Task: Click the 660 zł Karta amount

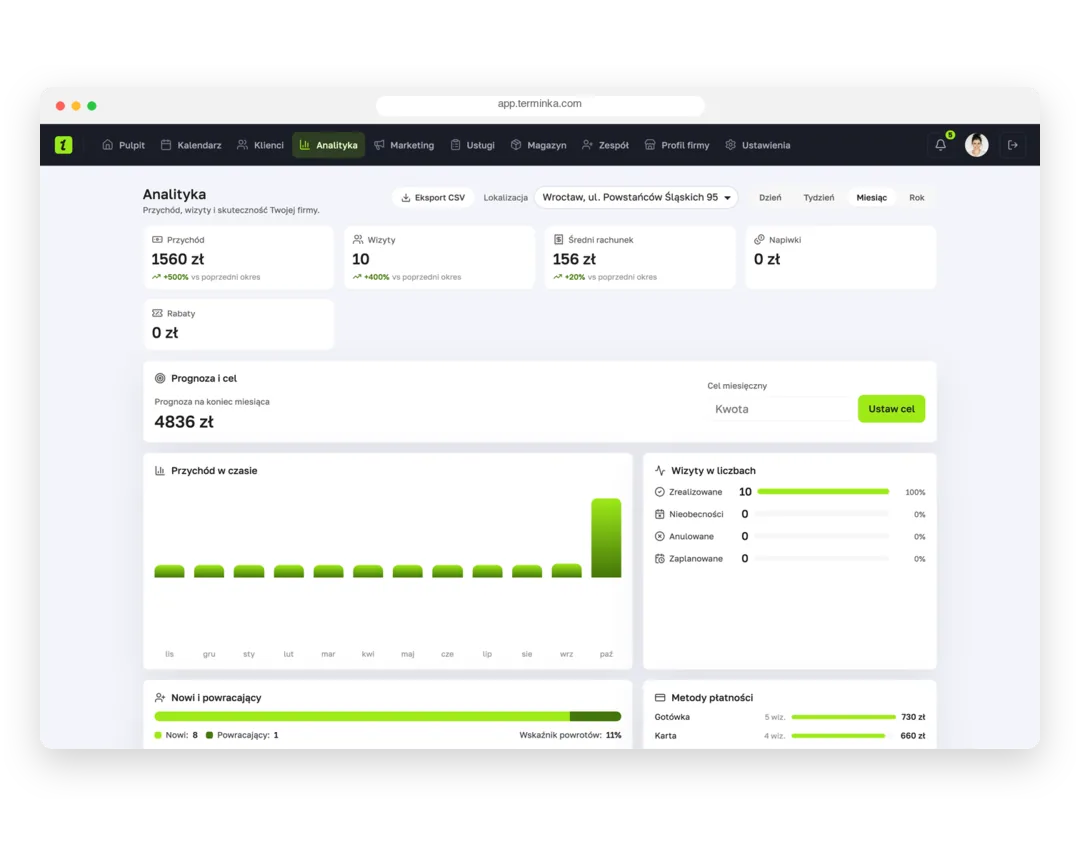Action: [913, 736]
